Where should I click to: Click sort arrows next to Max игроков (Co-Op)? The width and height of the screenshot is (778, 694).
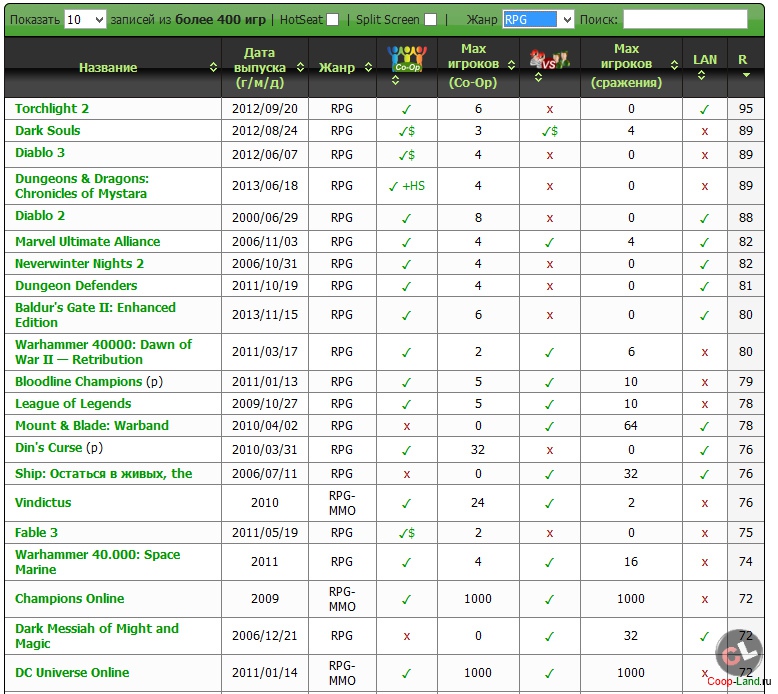pyautogui.click(x=512, y=64)
